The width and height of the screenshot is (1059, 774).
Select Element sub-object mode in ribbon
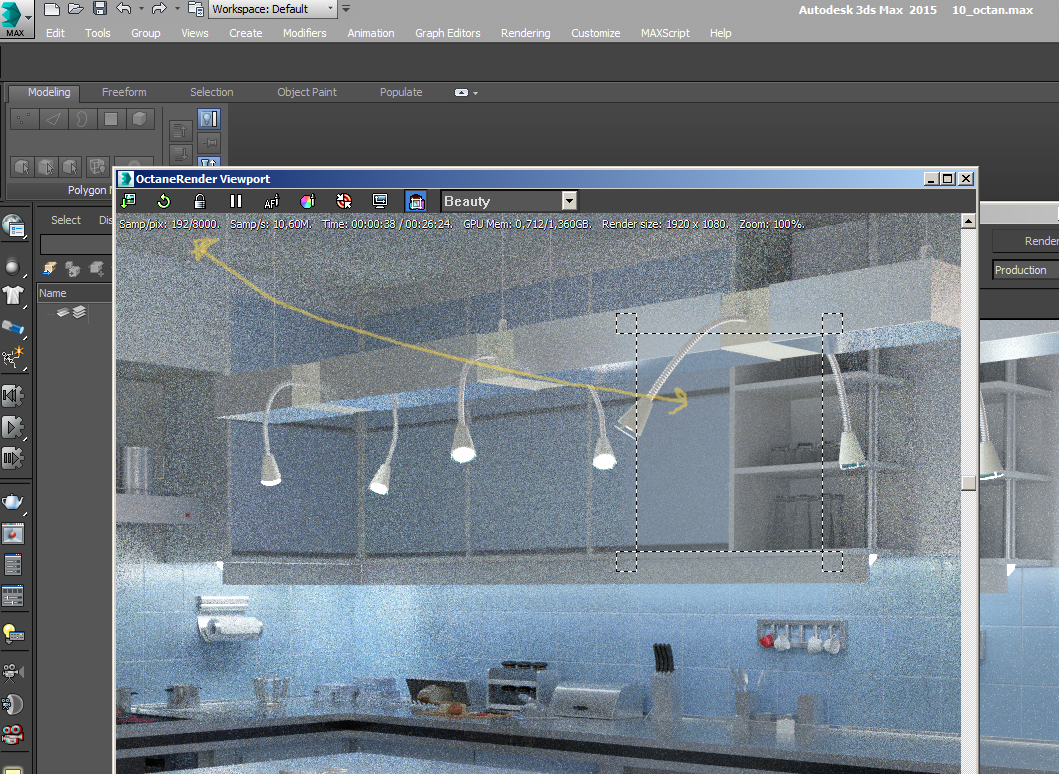pyautogui.click(x=140, y=120)
